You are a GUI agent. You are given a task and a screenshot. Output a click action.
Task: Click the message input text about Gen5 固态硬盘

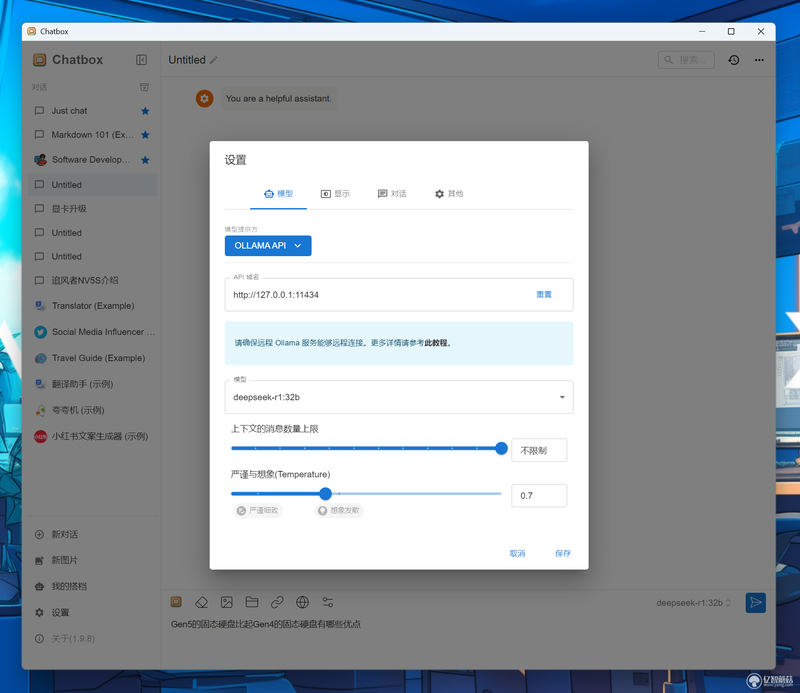coord(265,624)
